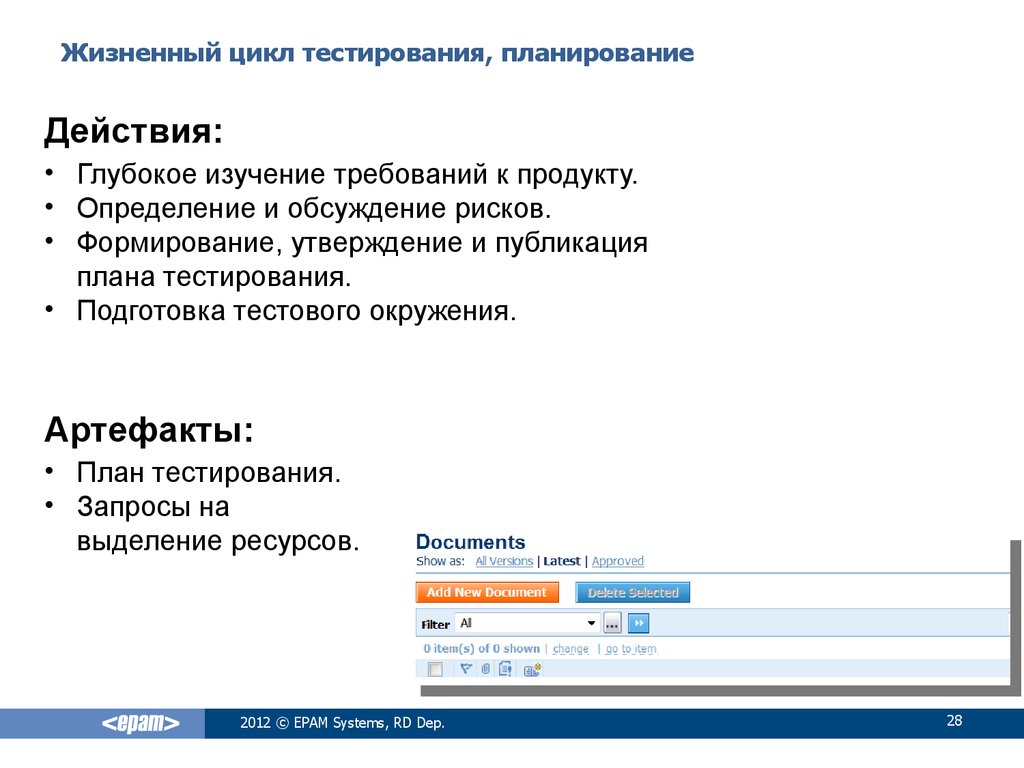Click the slide title 'Жизненный цикл тестирования, планирование'
Screen dimensions: 1024x768
(x=377, y=53)
